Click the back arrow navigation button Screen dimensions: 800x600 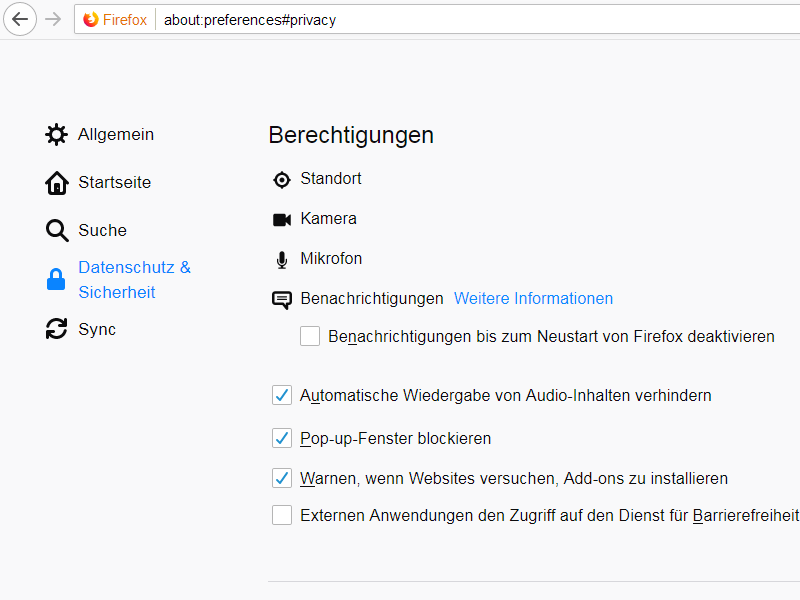pos(20,19)
